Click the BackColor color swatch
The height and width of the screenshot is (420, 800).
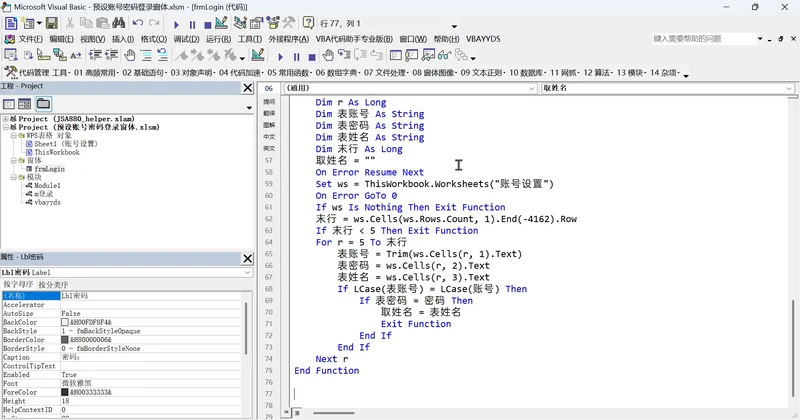[65, 322]
